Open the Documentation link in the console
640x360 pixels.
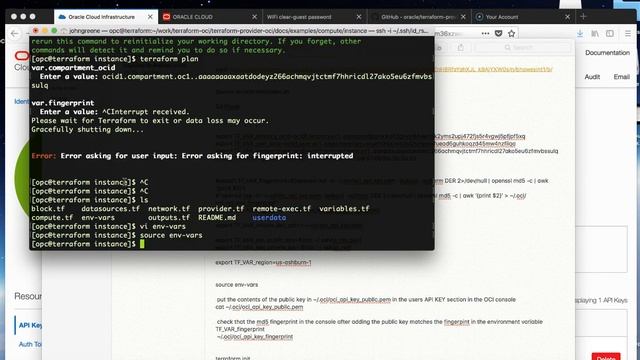coord(607,53)
